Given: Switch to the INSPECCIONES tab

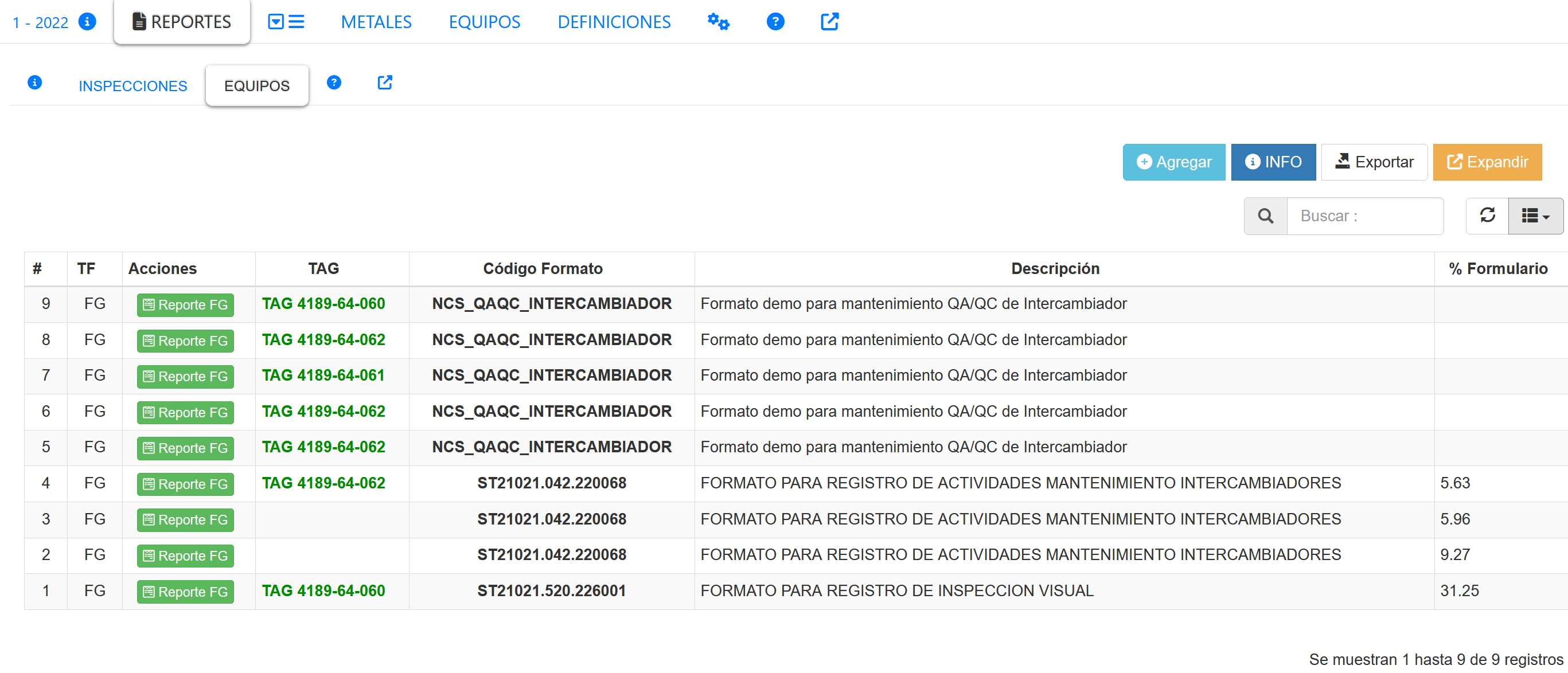Looking at the screenshot, I should [132, 86].
